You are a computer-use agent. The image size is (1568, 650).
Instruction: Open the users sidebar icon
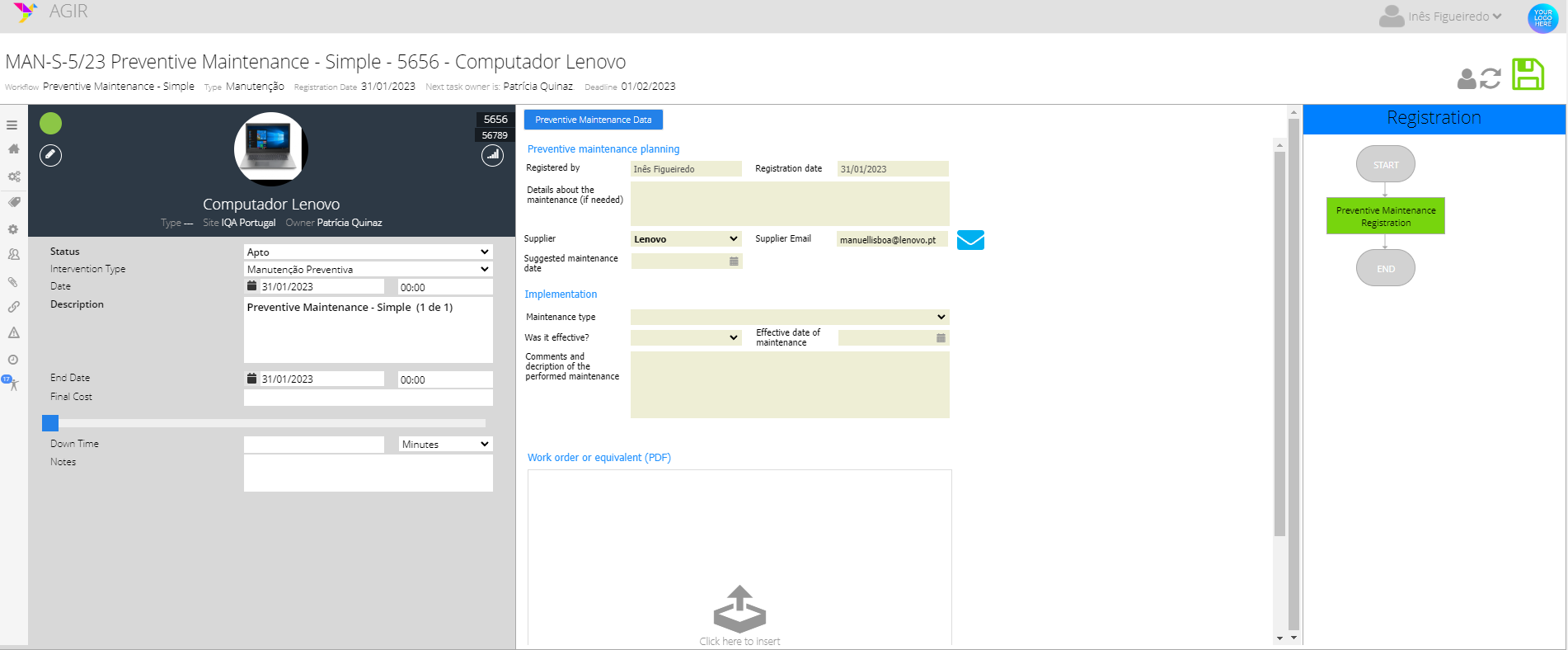(13, 255)
